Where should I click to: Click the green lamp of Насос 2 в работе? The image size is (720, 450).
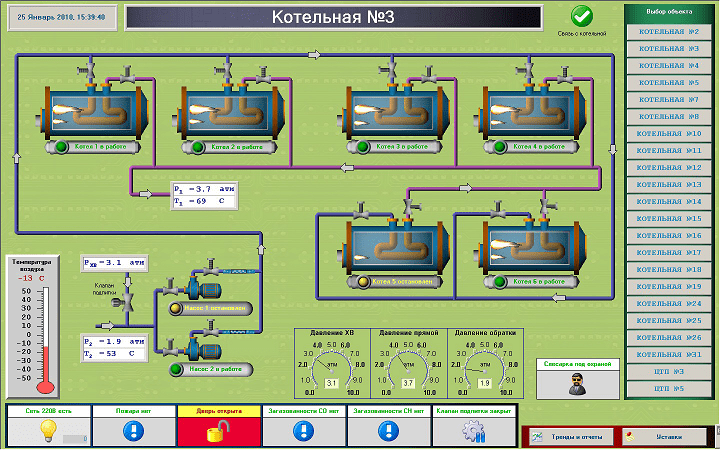(x=175, y=369)
